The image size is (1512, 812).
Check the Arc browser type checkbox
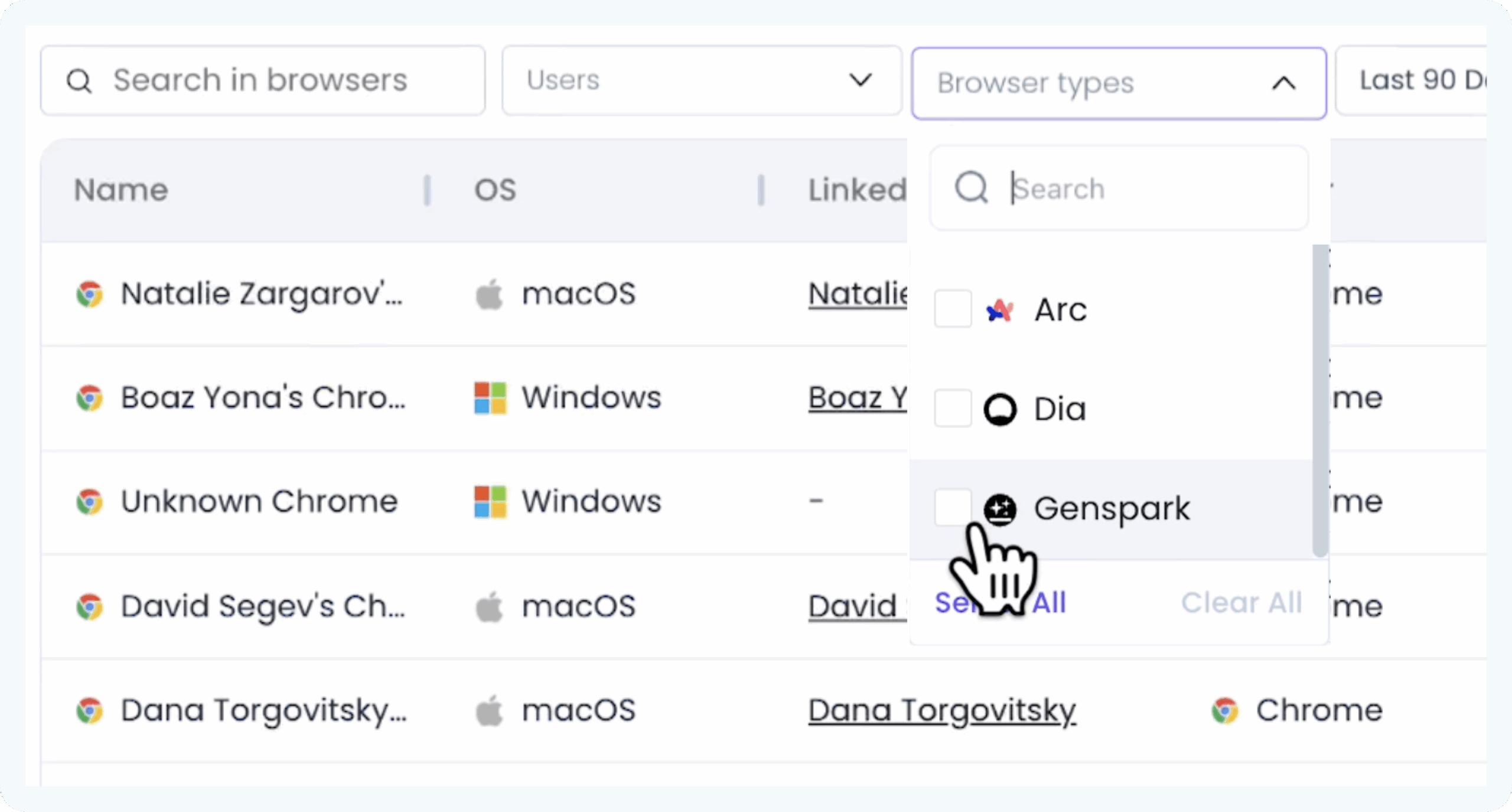[953, 308]
